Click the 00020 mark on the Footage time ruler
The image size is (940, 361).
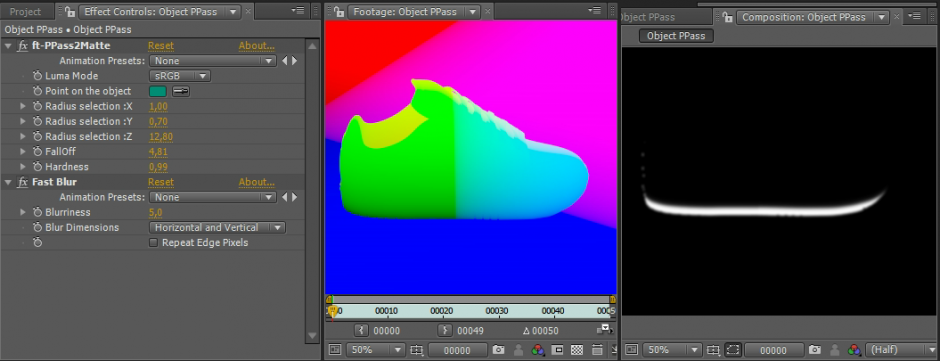pyautogui.click(x=441, y=311)
